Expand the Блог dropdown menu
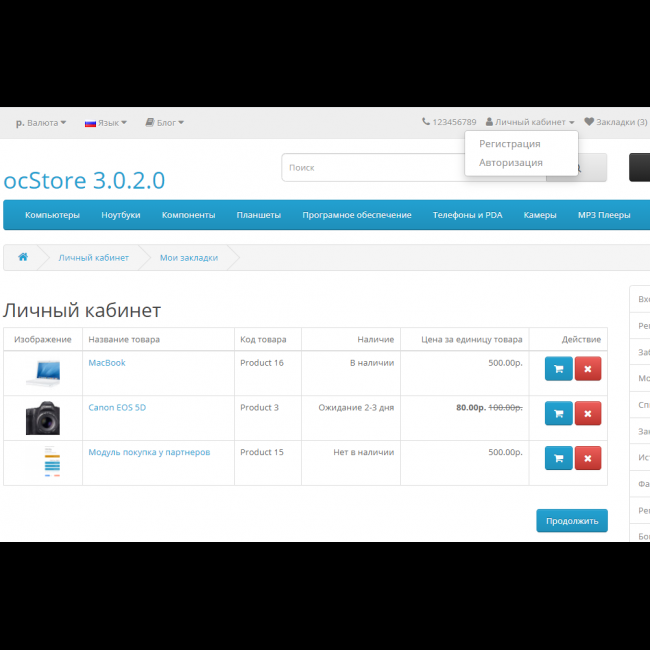The height and width of the screenshot is (650, 650). 165,123
